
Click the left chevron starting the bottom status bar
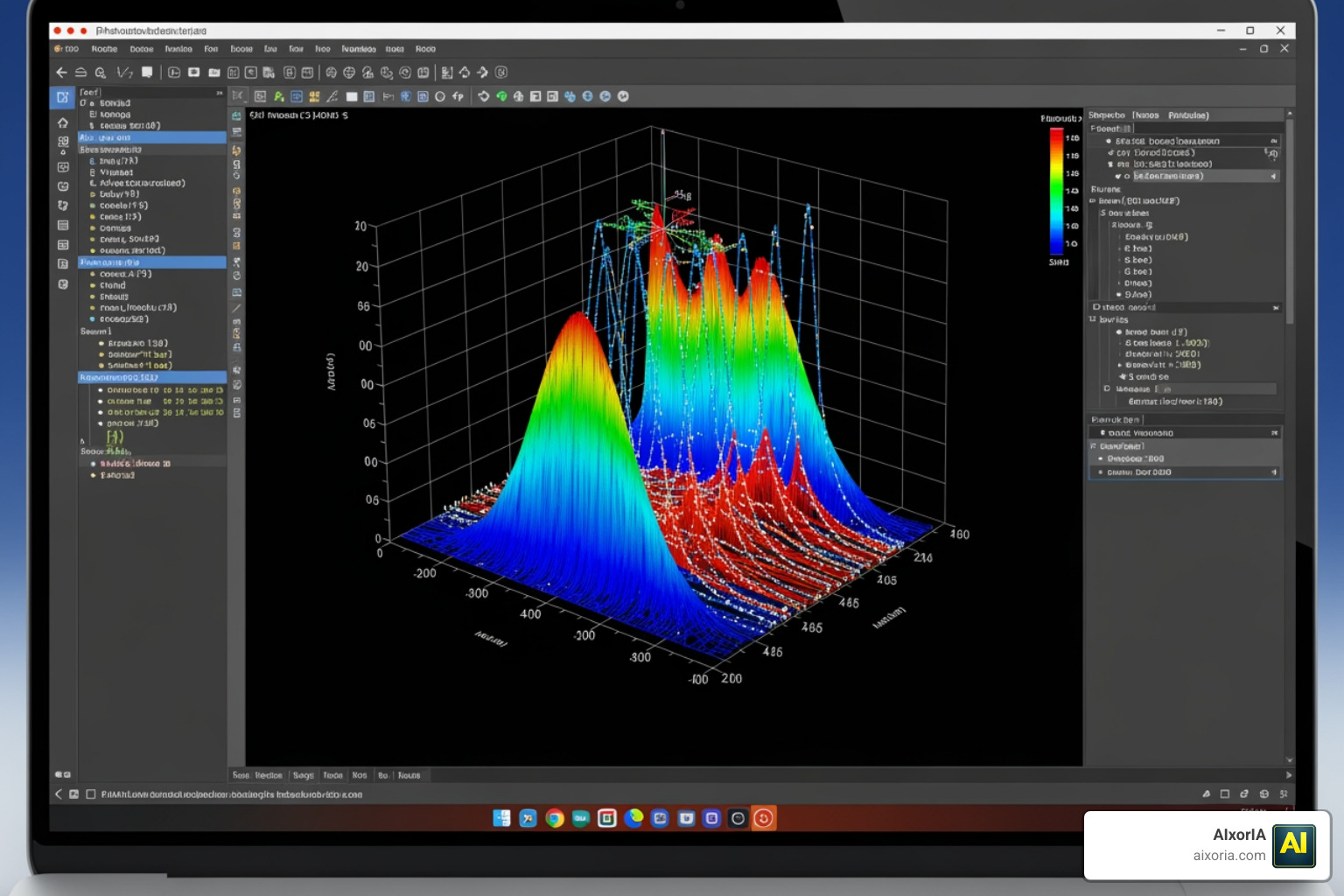(59, 794)
